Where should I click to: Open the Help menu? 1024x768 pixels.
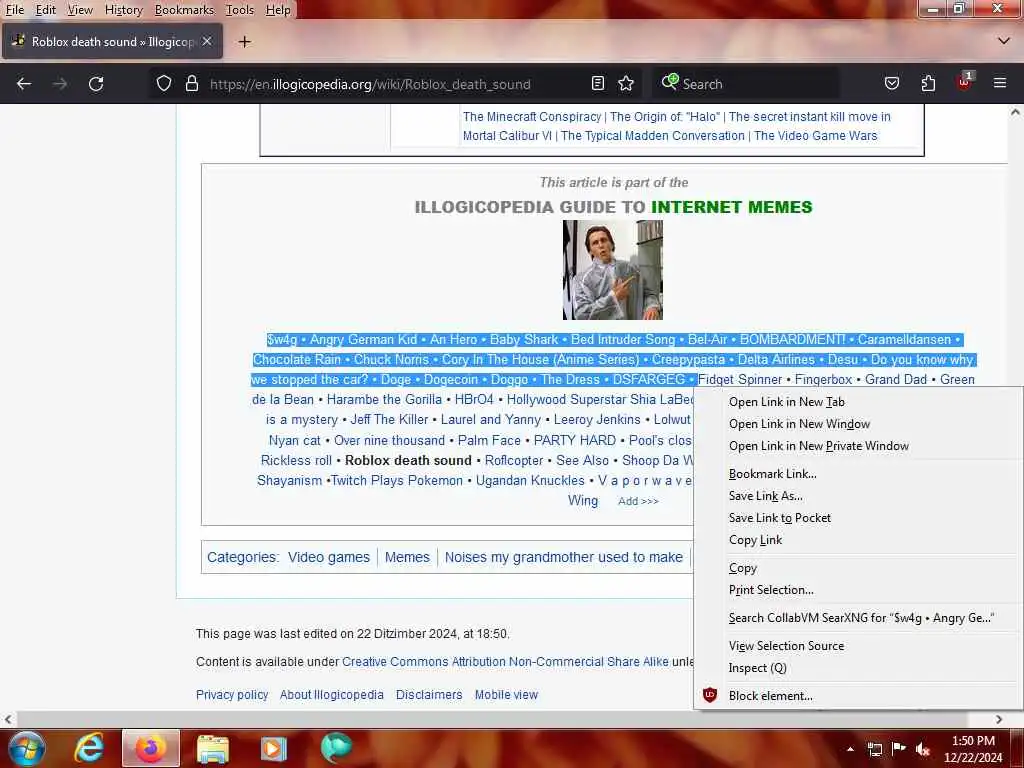pos(278,10)
